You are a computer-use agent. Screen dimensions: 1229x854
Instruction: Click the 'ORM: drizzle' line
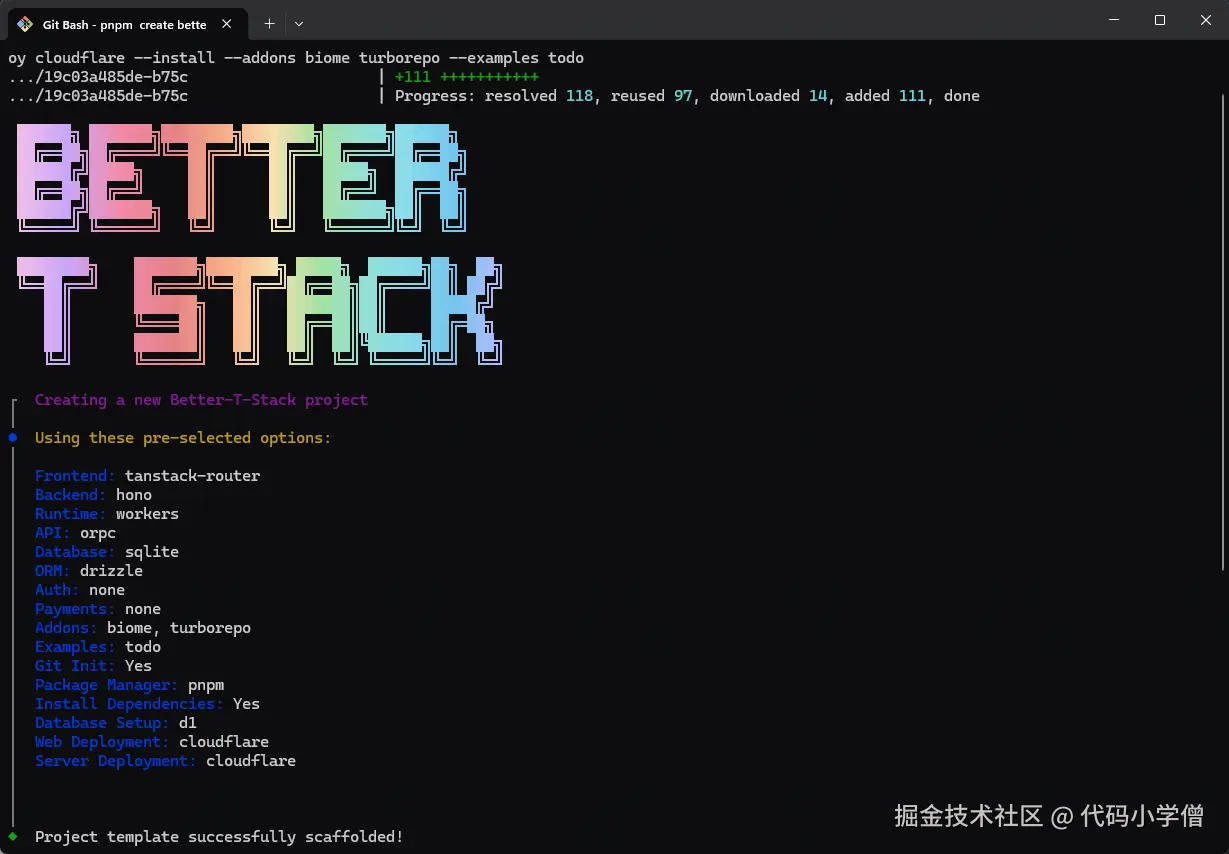[x=89, y=571]
